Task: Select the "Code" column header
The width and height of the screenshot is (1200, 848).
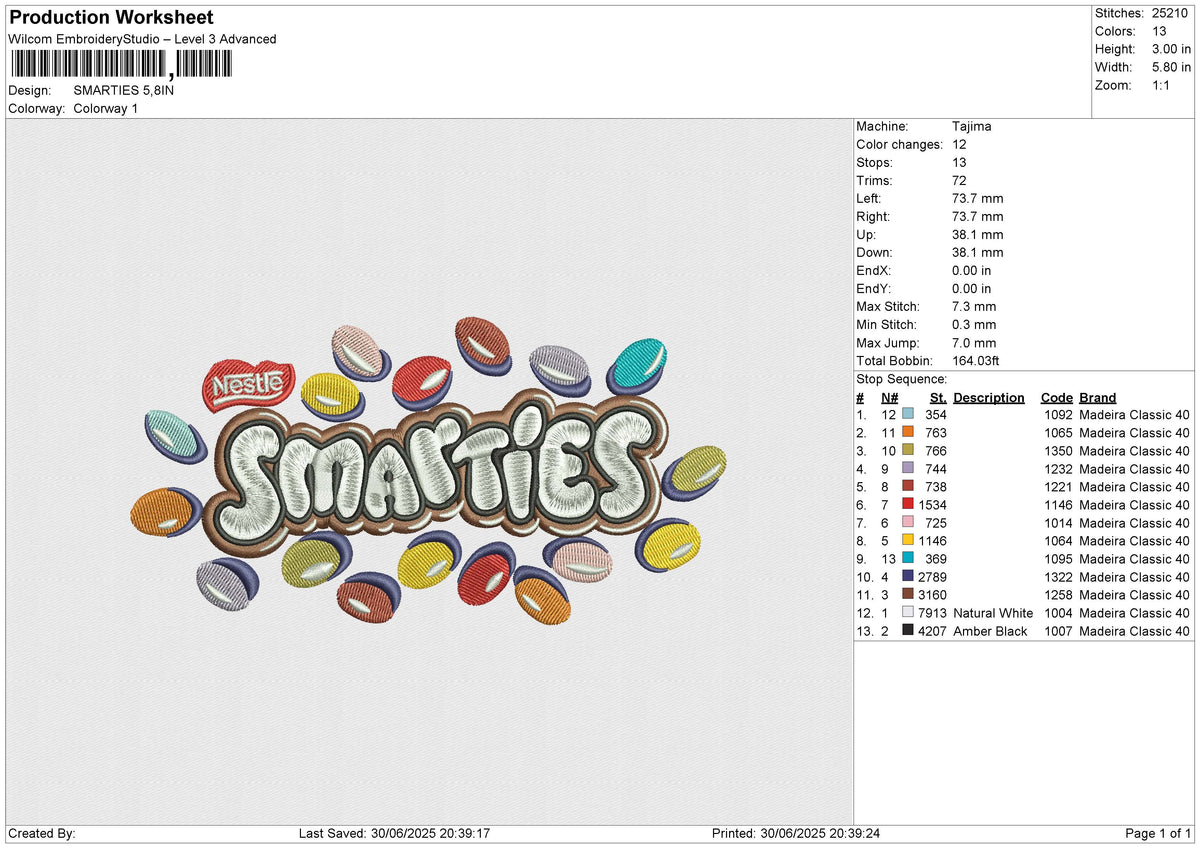Action: point(1057,397)
